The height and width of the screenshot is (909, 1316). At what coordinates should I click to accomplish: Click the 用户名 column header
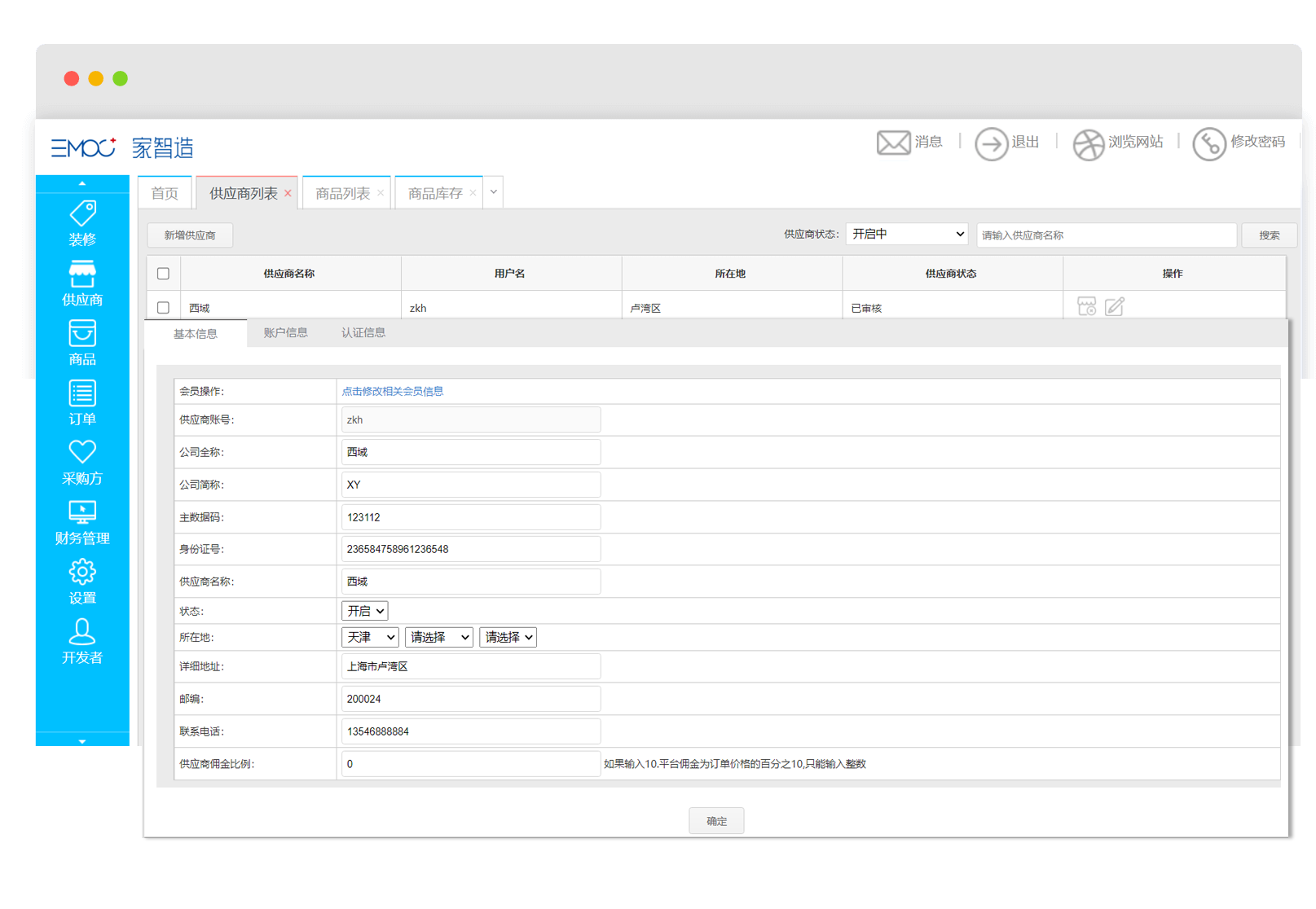tap(510, 274)
